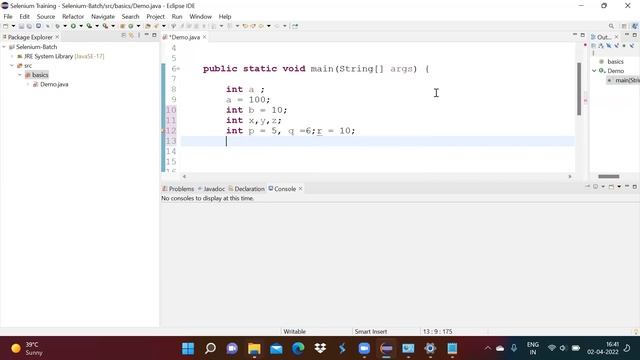Select the Java perspective icon
This screenshot has width=640, height=360.
(x=635, y=26)
